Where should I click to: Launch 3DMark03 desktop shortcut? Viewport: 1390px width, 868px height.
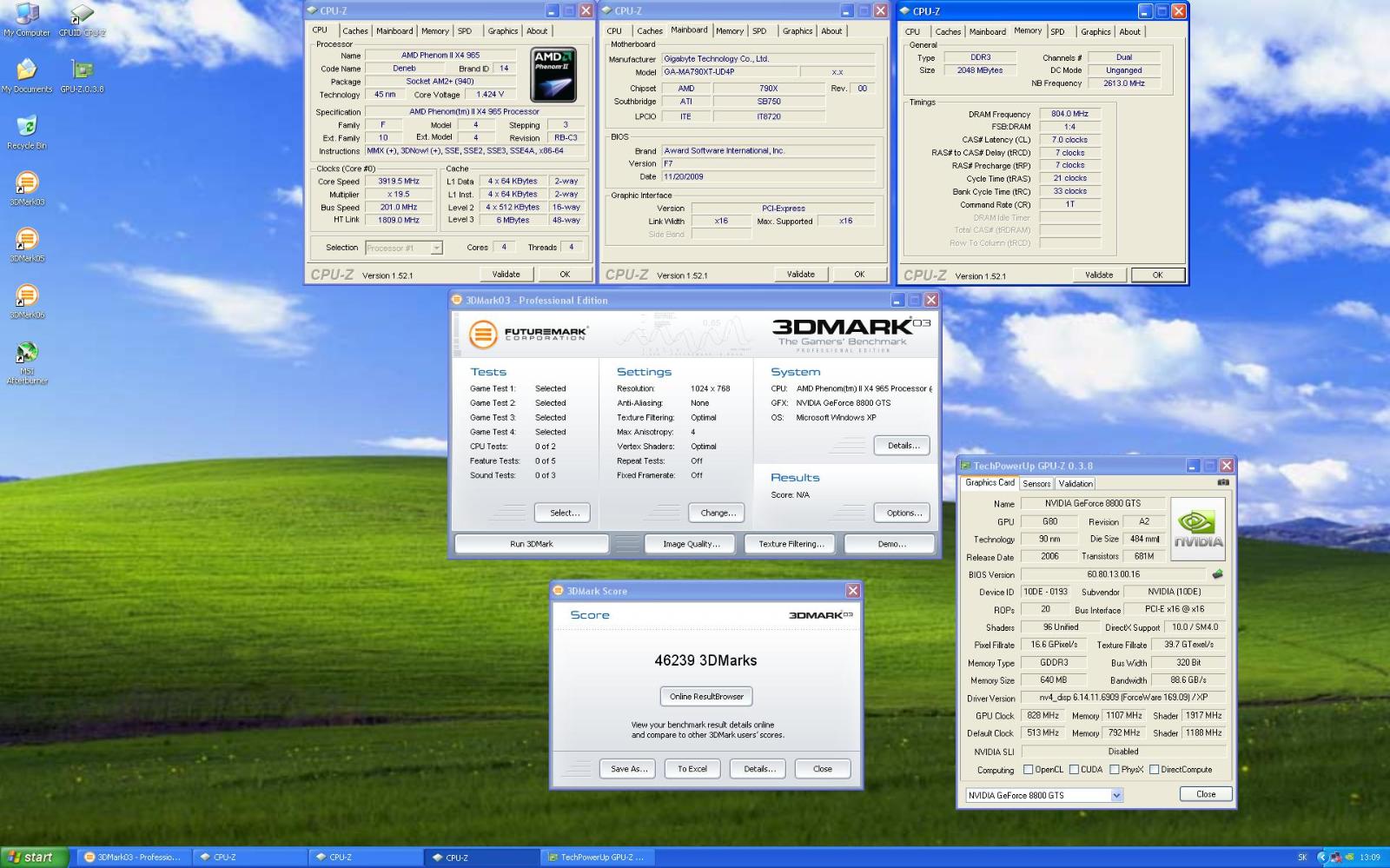pyautogui.click(x=27, y=189)
